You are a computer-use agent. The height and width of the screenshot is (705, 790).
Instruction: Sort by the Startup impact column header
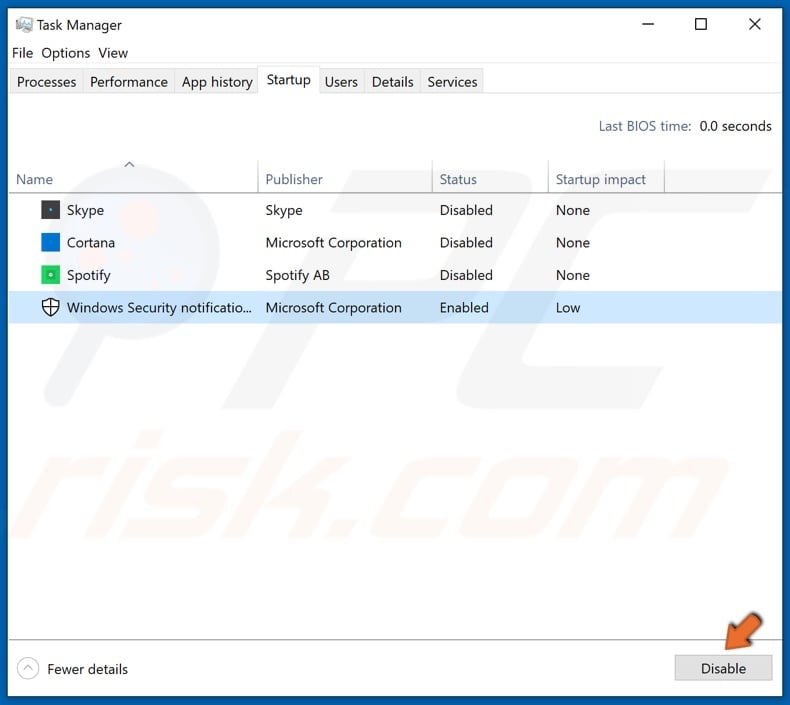(x=607, y=179)
